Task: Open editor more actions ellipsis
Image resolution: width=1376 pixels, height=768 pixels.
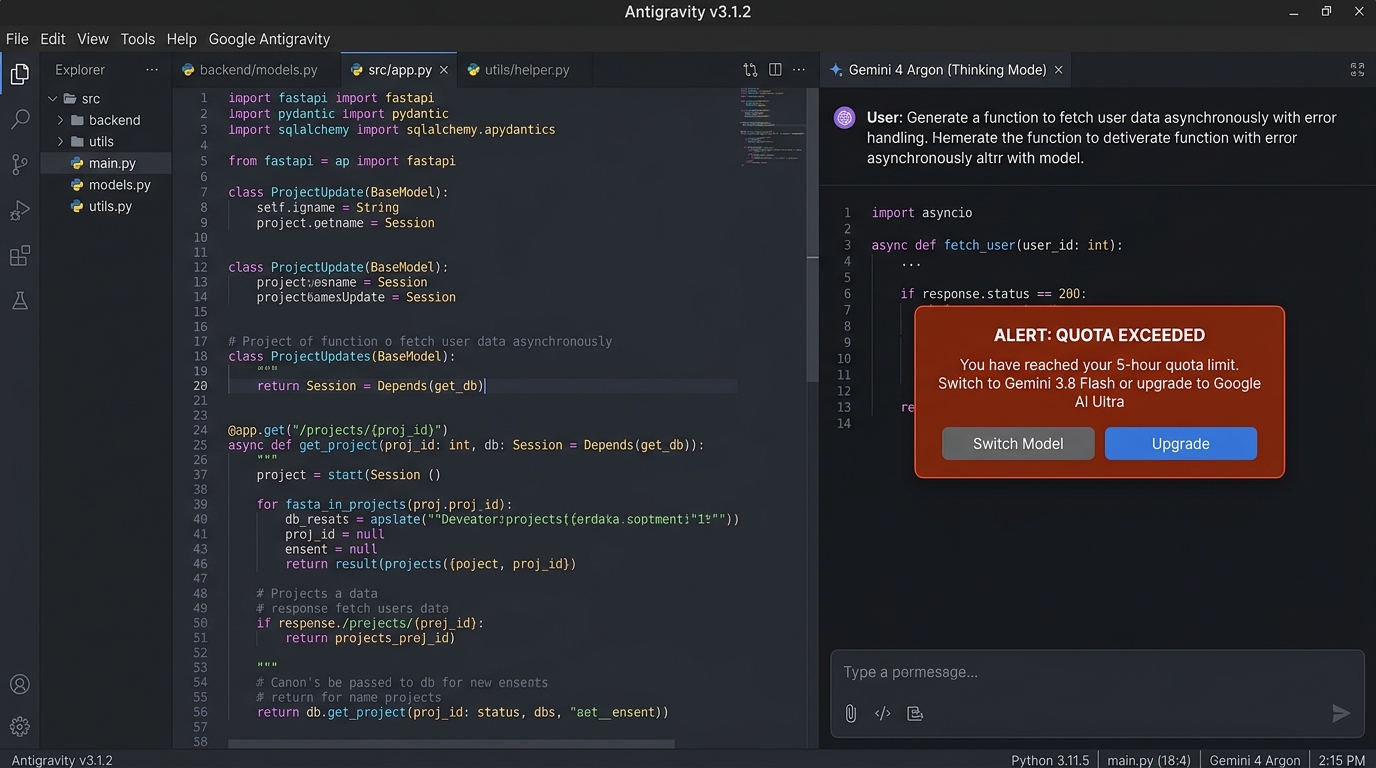Action: pyautogui.click(x=799, y=70)
